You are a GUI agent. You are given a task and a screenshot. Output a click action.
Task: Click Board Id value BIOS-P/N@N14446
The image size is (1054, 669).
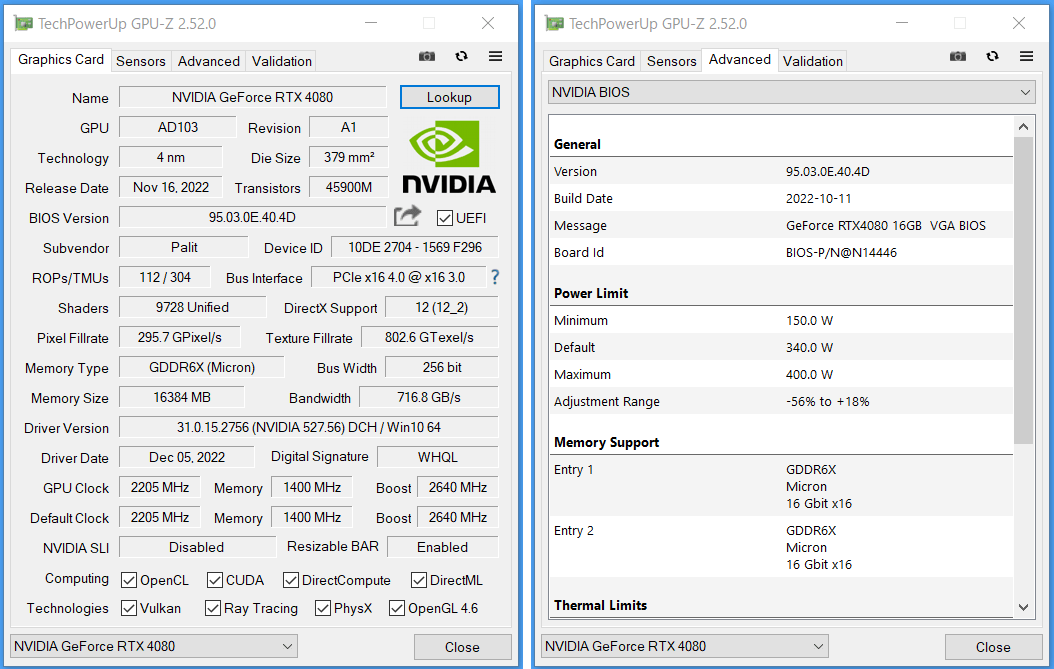coord(842,253)
